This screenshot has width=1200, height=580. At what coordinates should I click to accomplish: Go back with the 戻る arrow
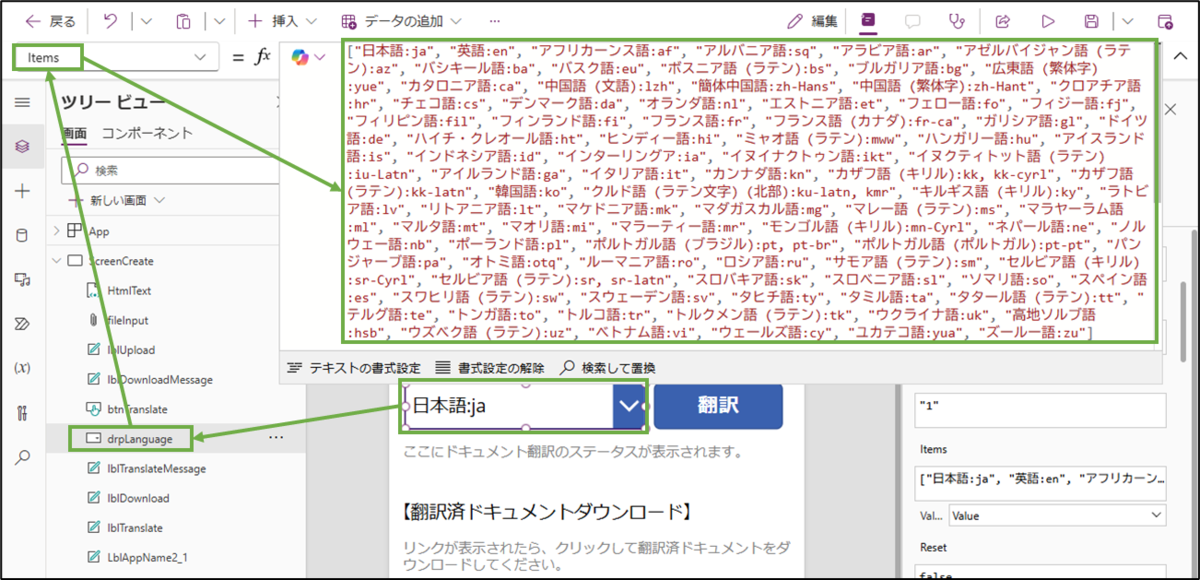[48, 20]
